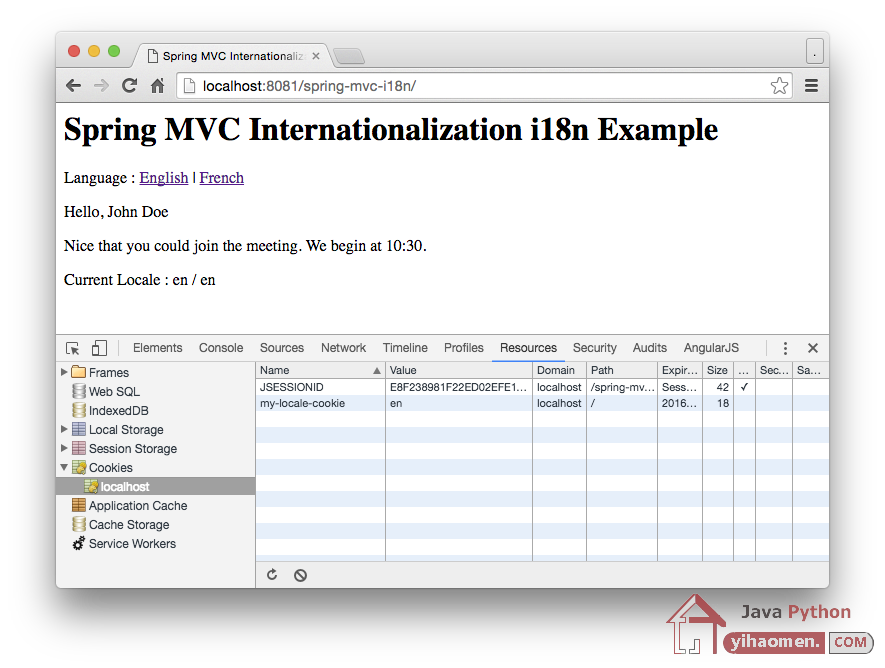
Task: Switch to the Elements tab
Action: coord(157,348)
